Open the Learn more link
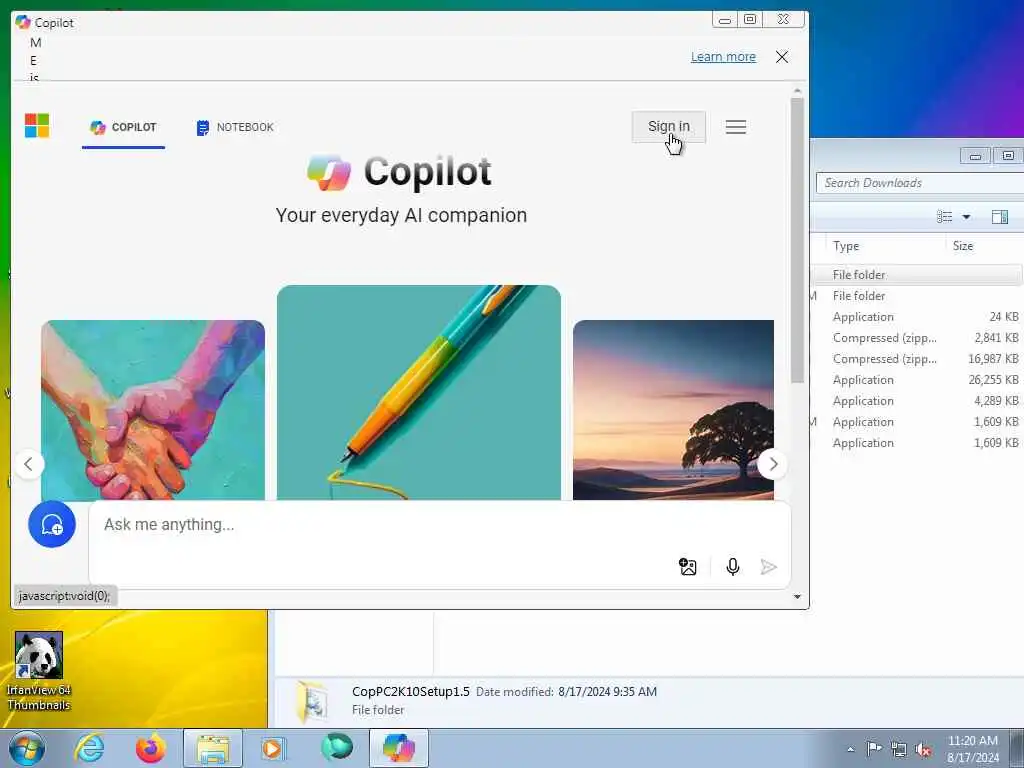 click(723, 57)
